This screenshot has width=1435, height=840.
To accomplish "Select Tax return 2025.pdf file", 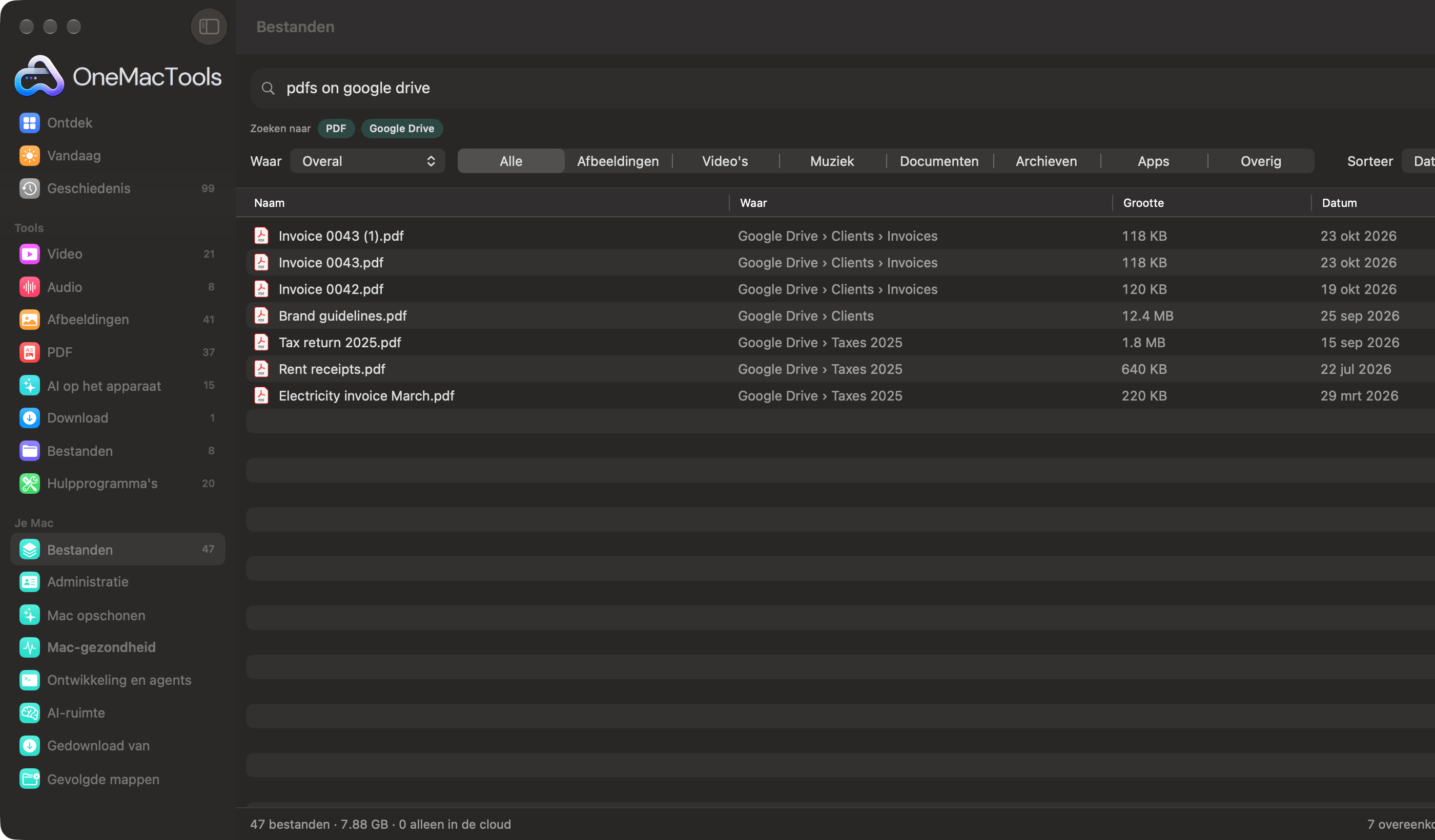I will [x=840, y=343].
